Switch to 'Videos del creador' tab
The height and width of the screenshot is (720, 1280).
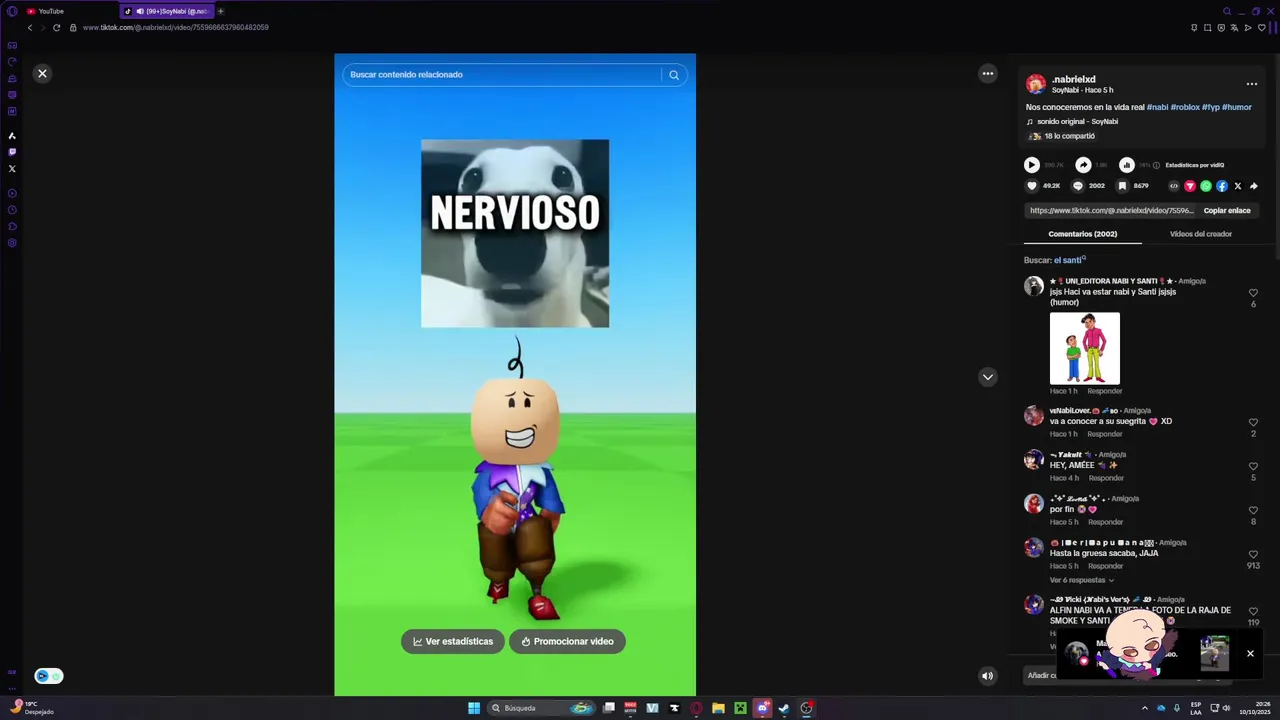point(1200,234)
